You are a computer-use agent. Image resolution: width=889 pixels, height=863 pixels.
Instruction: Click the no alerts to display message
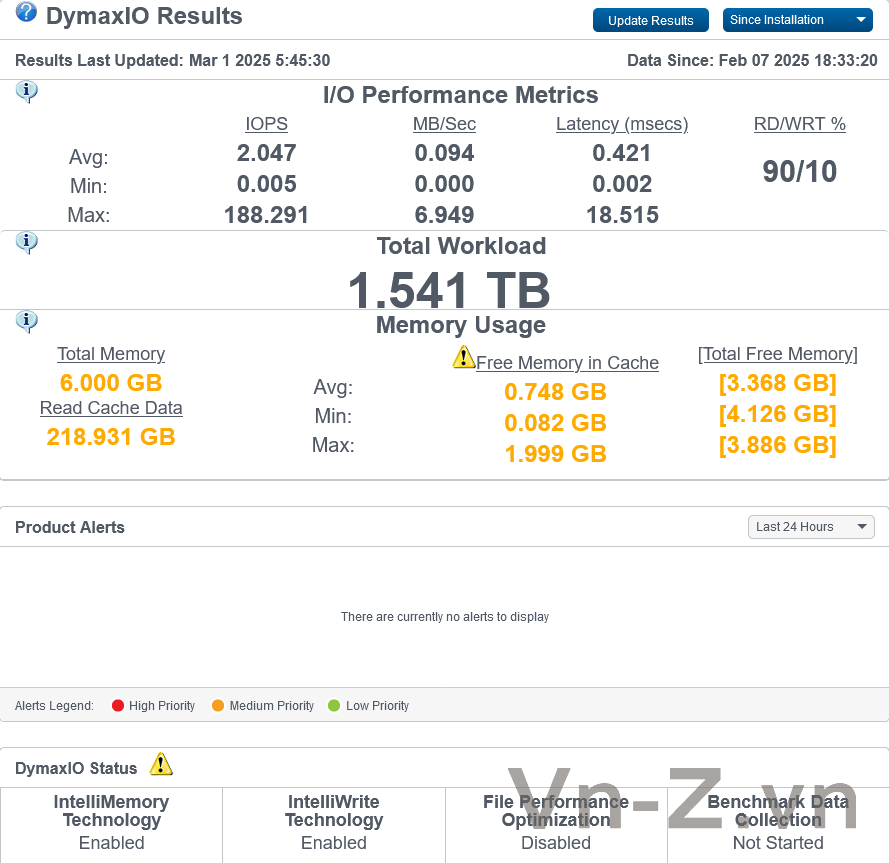tap(445, 617)
